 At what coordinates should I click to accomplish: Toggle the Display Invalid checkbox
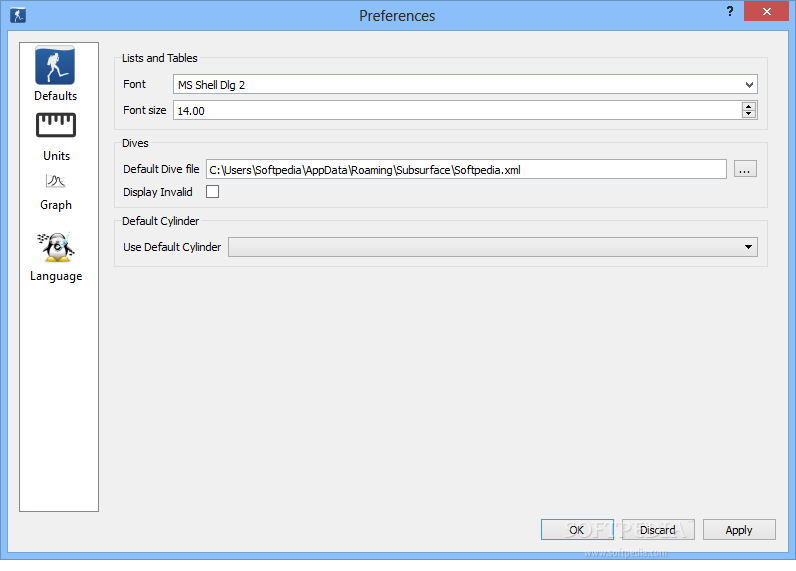pos(212,192)
